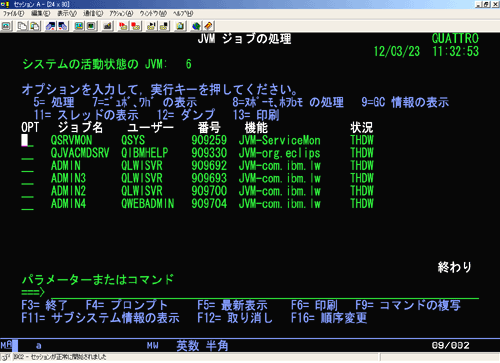500x363 pixels.
Task: Click the Print Screen toolbar icon
Action: (7, 26)
